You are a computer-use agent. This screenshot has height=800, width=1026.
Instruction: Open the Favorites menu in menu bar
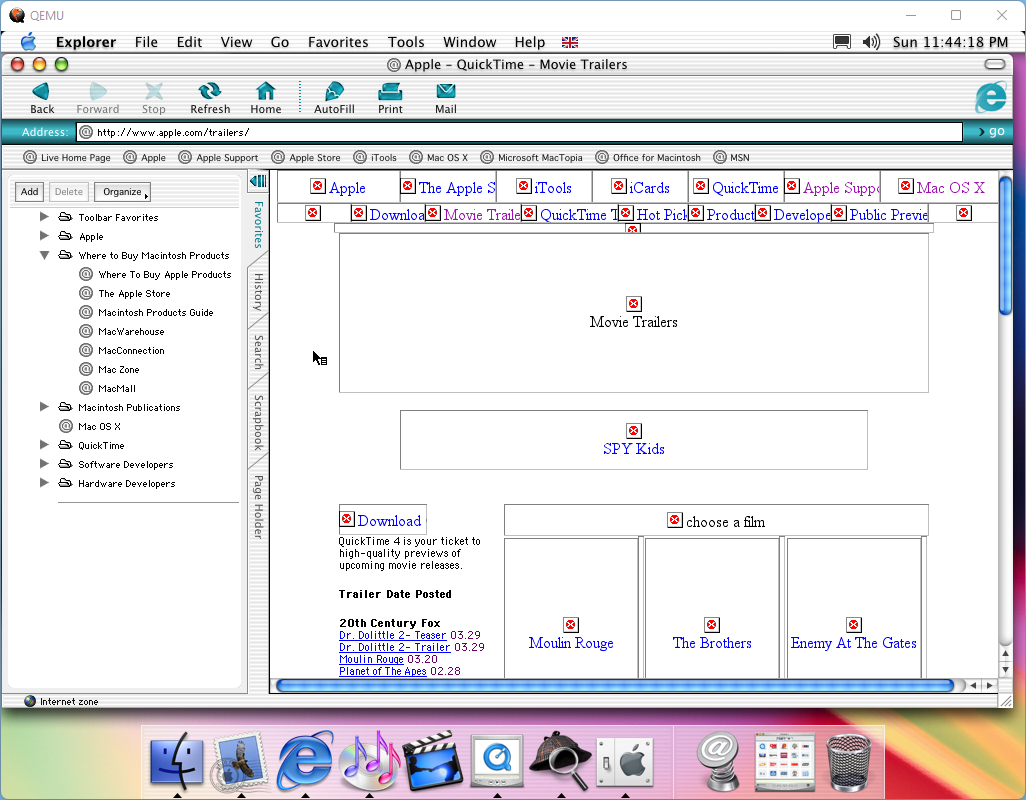click(x=338, y=42)
